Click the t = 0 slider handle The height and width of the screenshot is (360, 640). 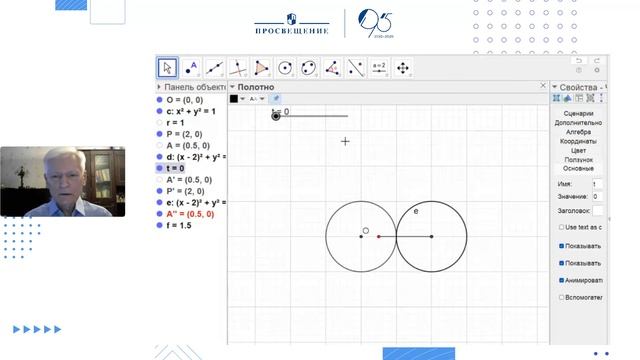276,116
